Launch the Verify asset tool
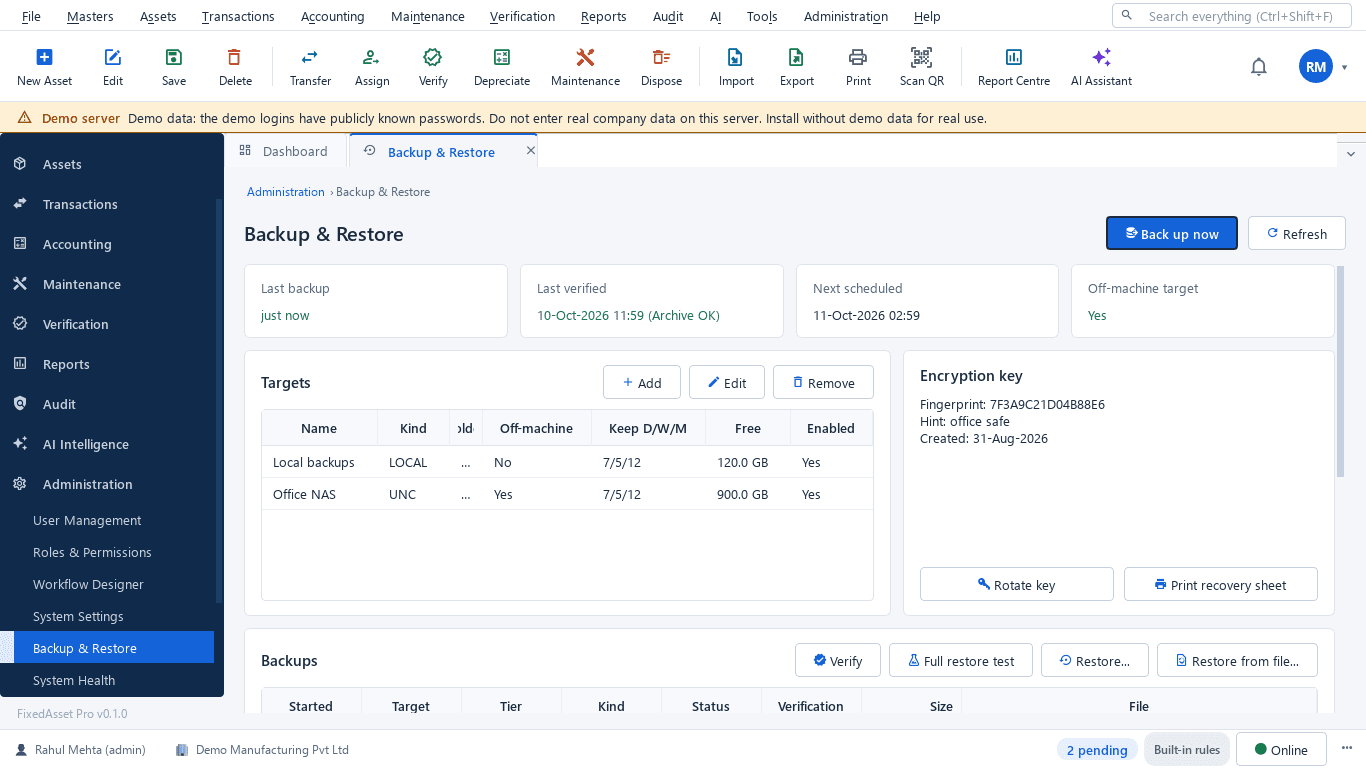This screenshot has width=1366, height=768. tap(433, 67)
